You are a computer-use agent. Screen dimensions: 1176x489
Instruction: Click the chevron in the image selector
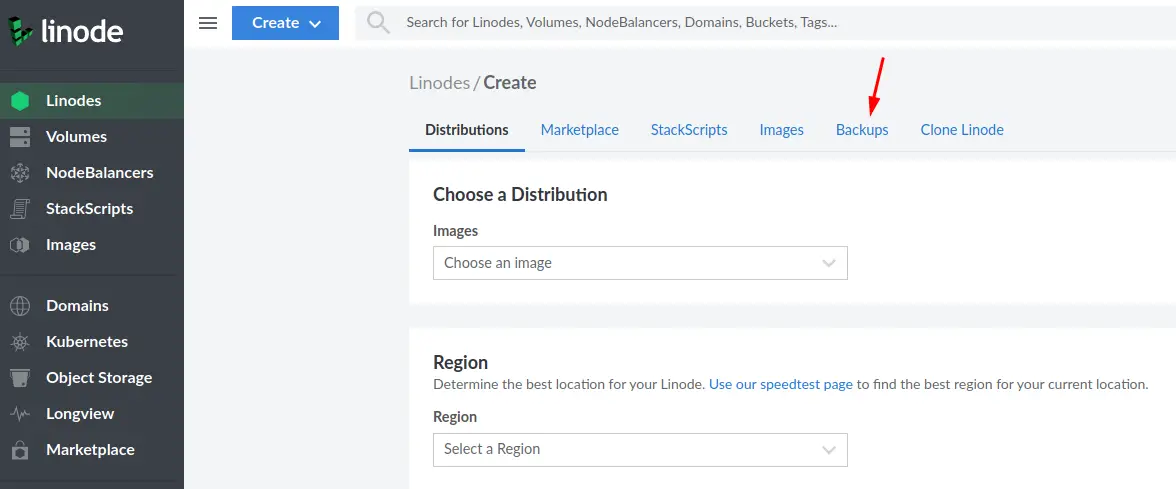point(829,263)
